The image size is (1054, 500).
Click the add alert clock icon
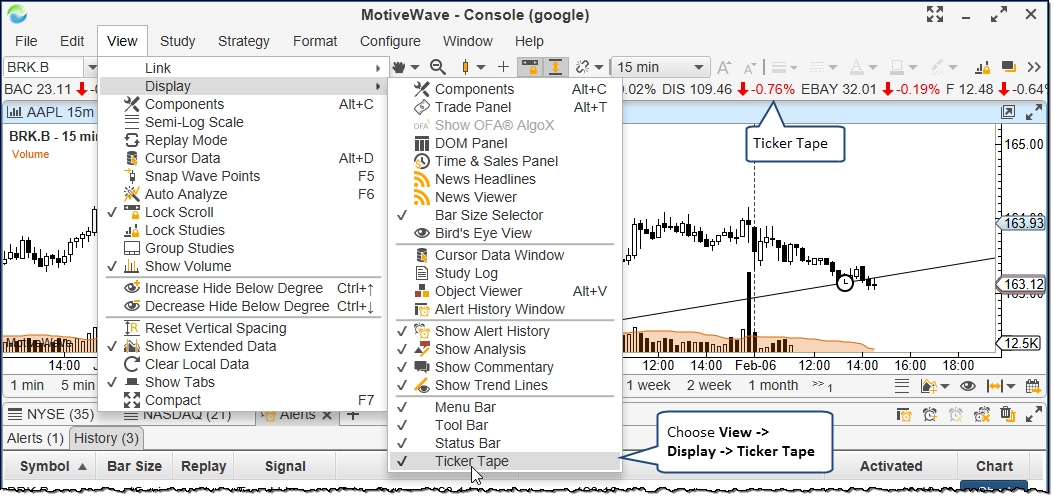(x=929, y=415)
